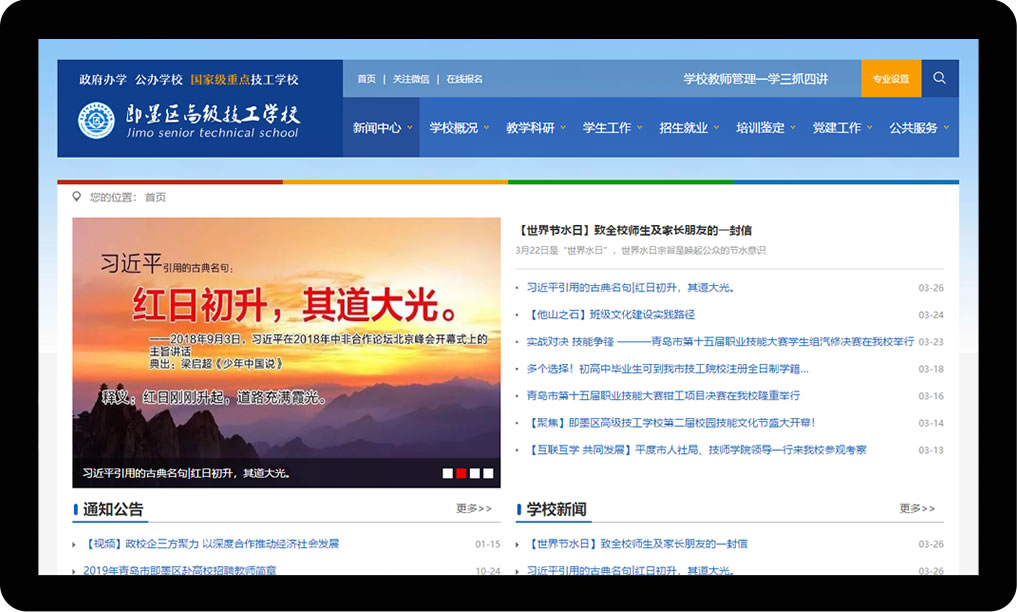Open headline 【世界节水日】致全校师生及家长朋友的一封信
This screenshot has width=1017, height=612.
[x=635, y=230]
